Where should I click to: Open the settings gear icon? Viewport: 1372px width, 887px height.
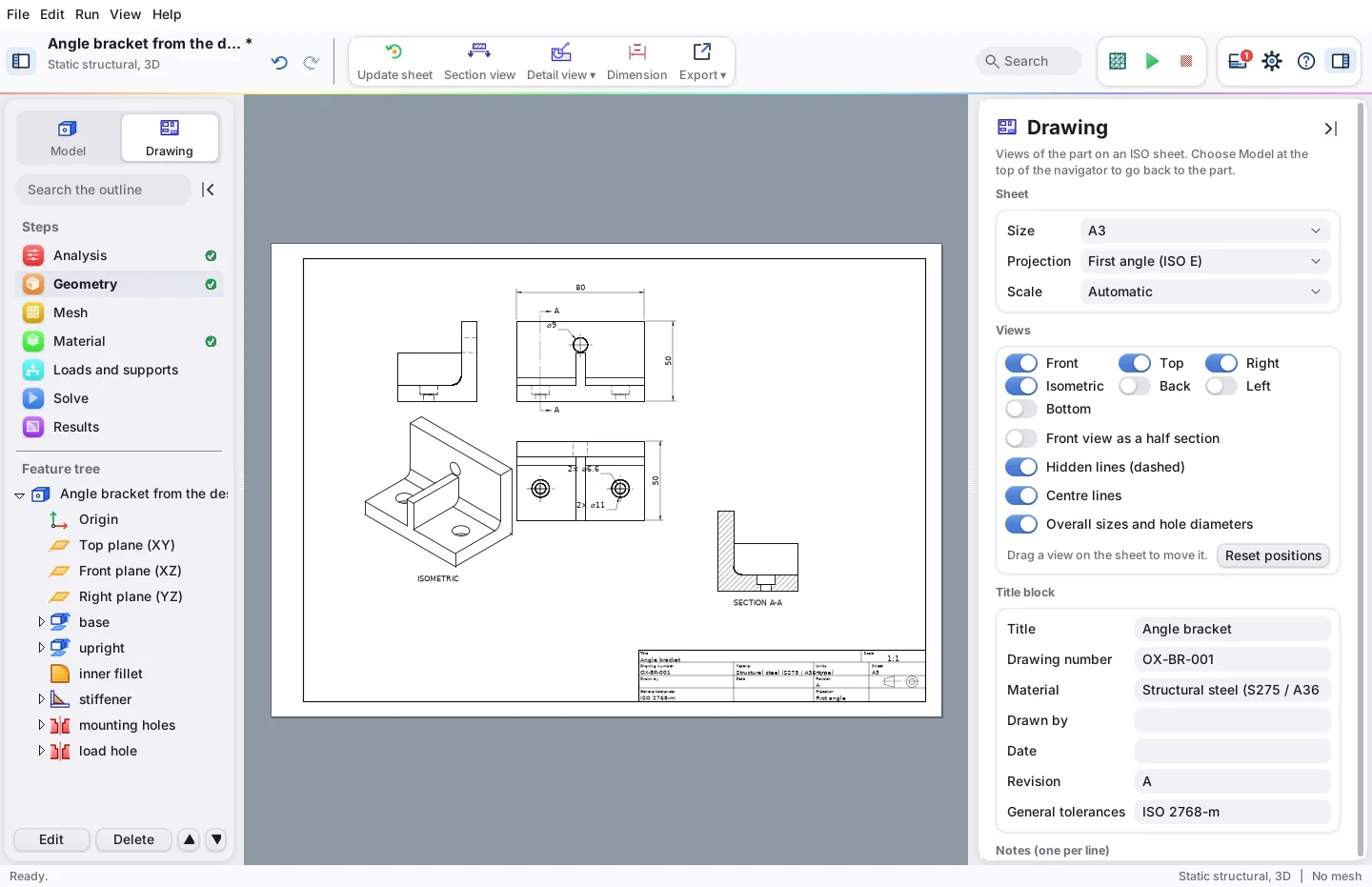point(1272,61)
